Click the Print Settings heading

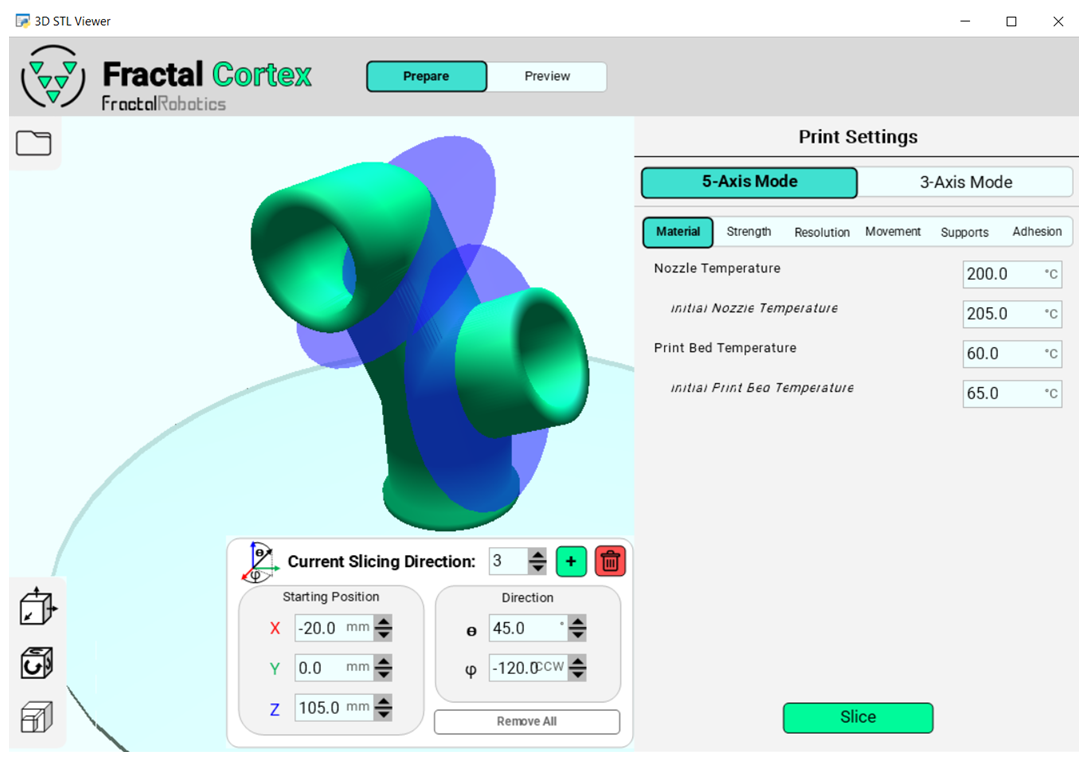point(858,137)
